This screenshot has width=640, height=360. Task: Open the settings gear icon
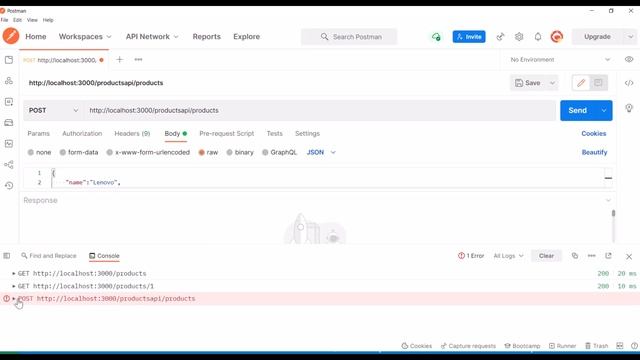click(x=519, y=37)
